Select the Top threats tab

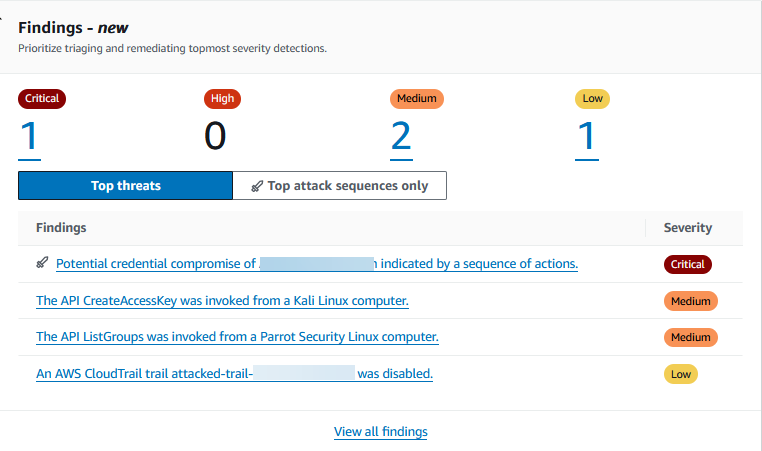(125, 186)
